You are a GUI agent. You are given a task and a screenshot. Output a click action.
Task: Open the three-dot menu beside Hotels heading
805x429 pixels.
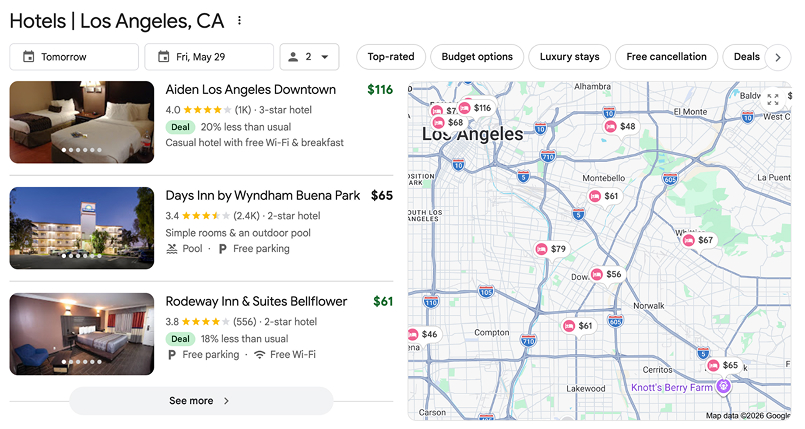tap(239, 21)
